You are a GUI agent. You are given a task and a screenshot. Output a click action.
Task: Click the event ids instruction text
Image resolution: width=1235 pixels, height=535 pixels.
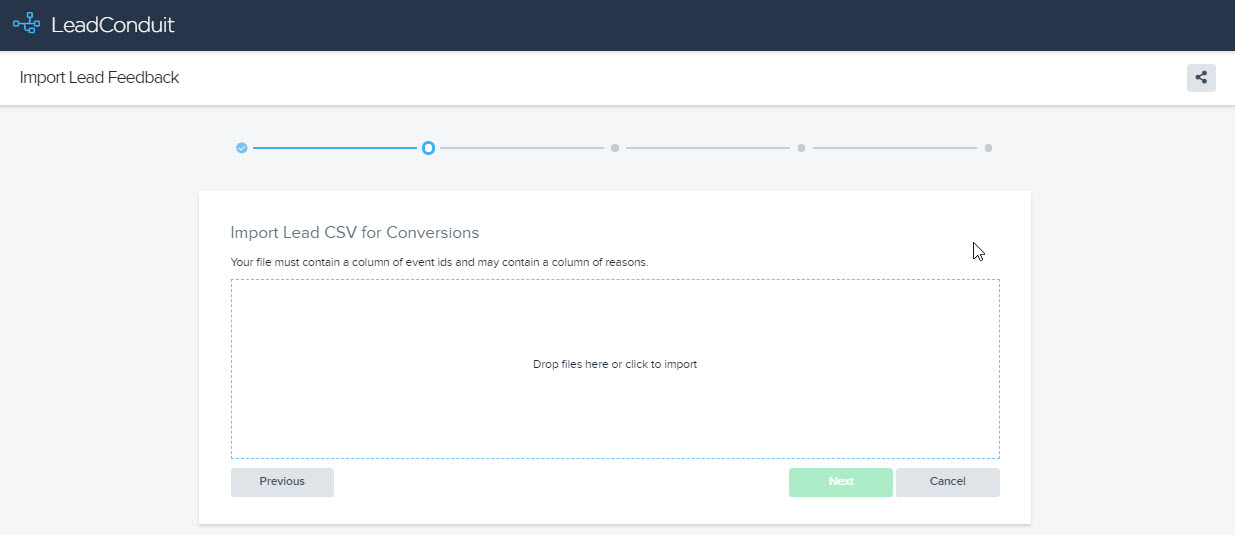(x=439, y=262)
